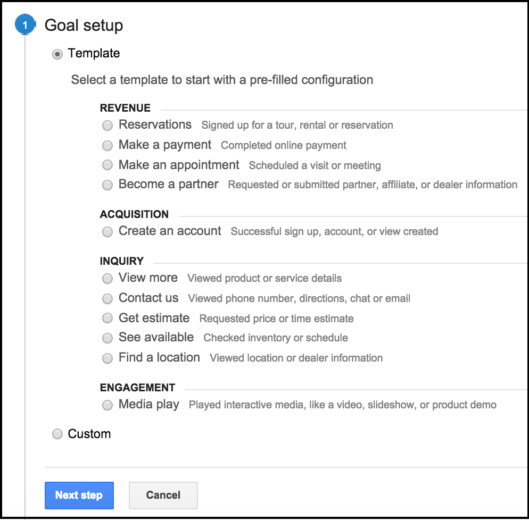Select the View more inquiry option

(107, 278)
